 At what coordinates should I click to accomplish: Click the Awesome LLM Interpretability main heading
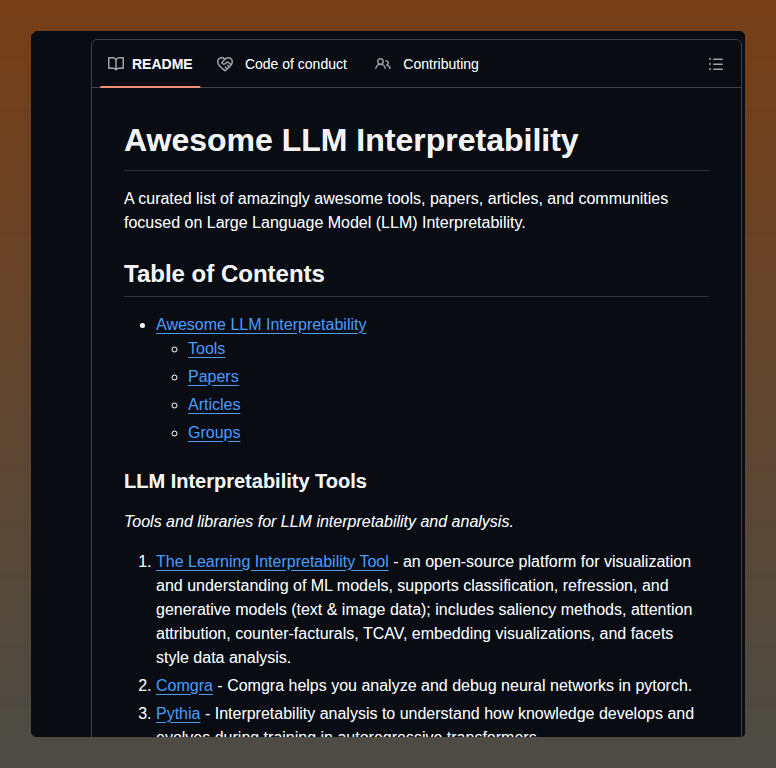[351, 141]
